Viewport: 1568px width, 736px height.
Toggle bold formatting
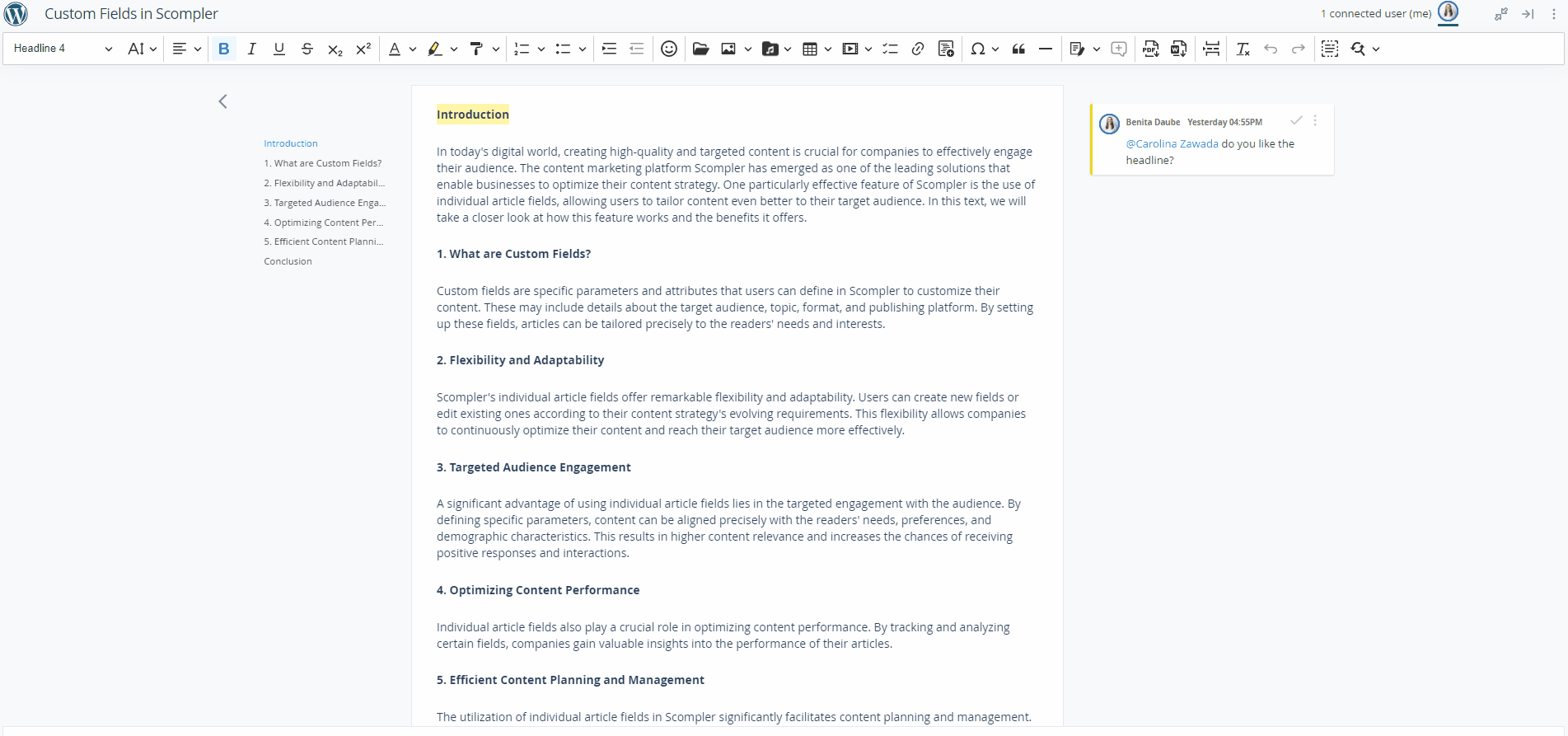click(x=223, y=49)
